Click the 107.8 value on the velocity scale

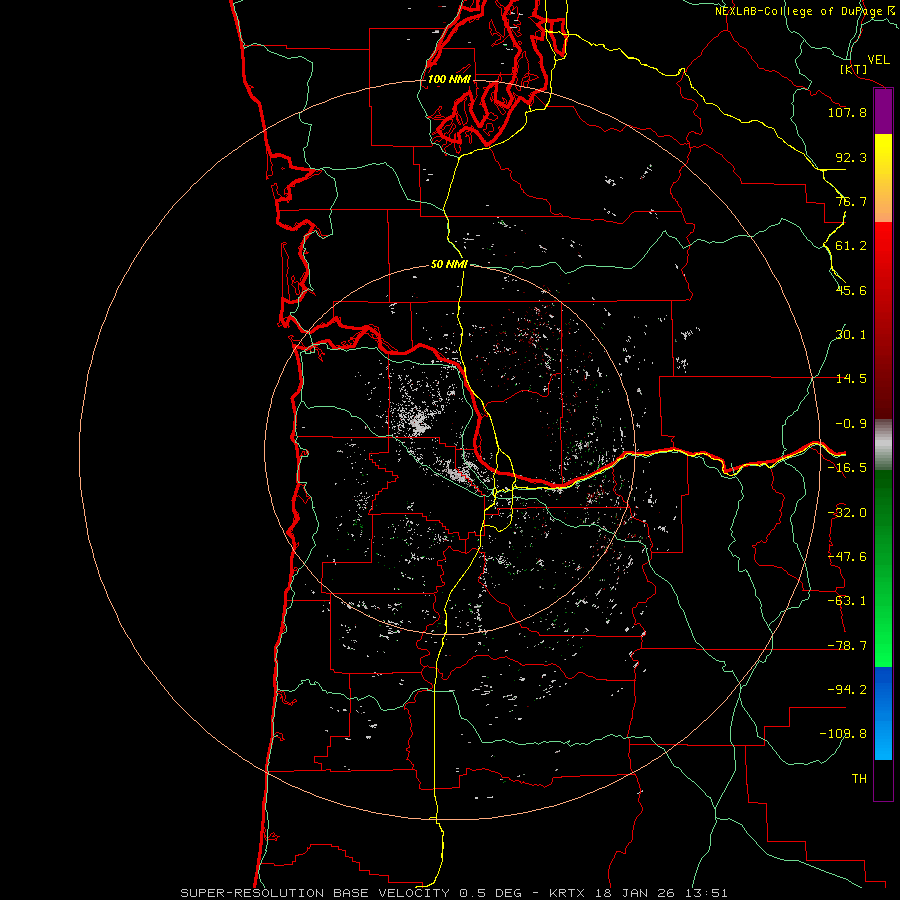(847, 112)
